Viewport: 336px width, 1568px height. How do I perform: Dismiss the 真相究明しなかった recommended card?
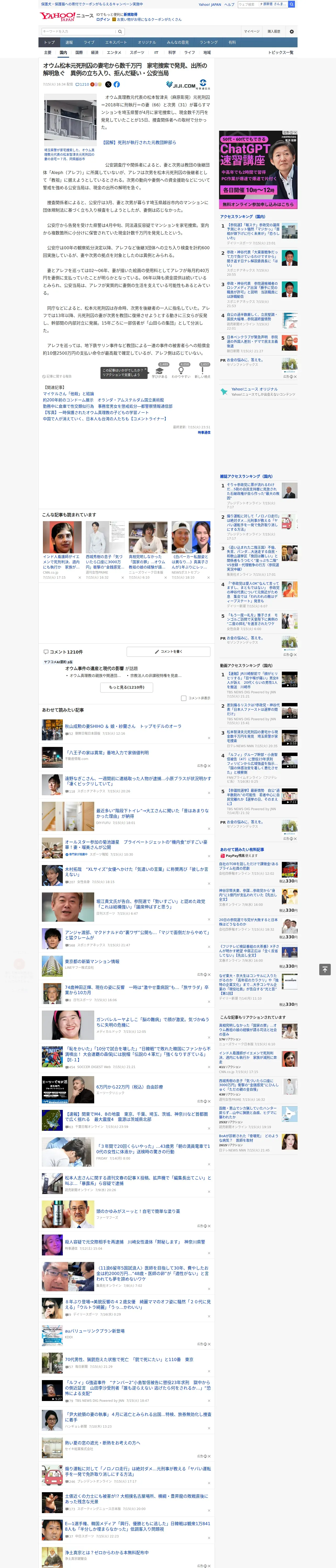(165, 578)
